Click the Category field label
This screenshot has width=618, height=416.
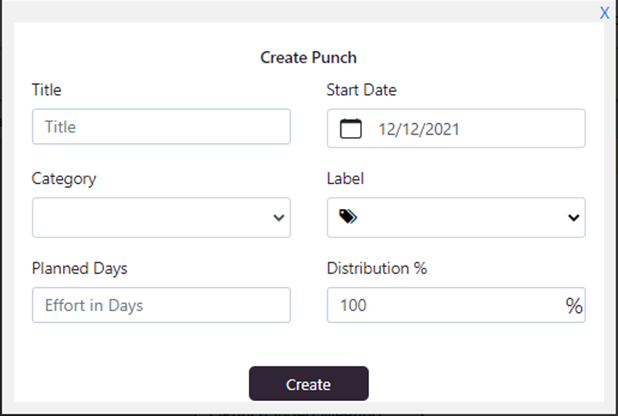click(x=64, y=179)
